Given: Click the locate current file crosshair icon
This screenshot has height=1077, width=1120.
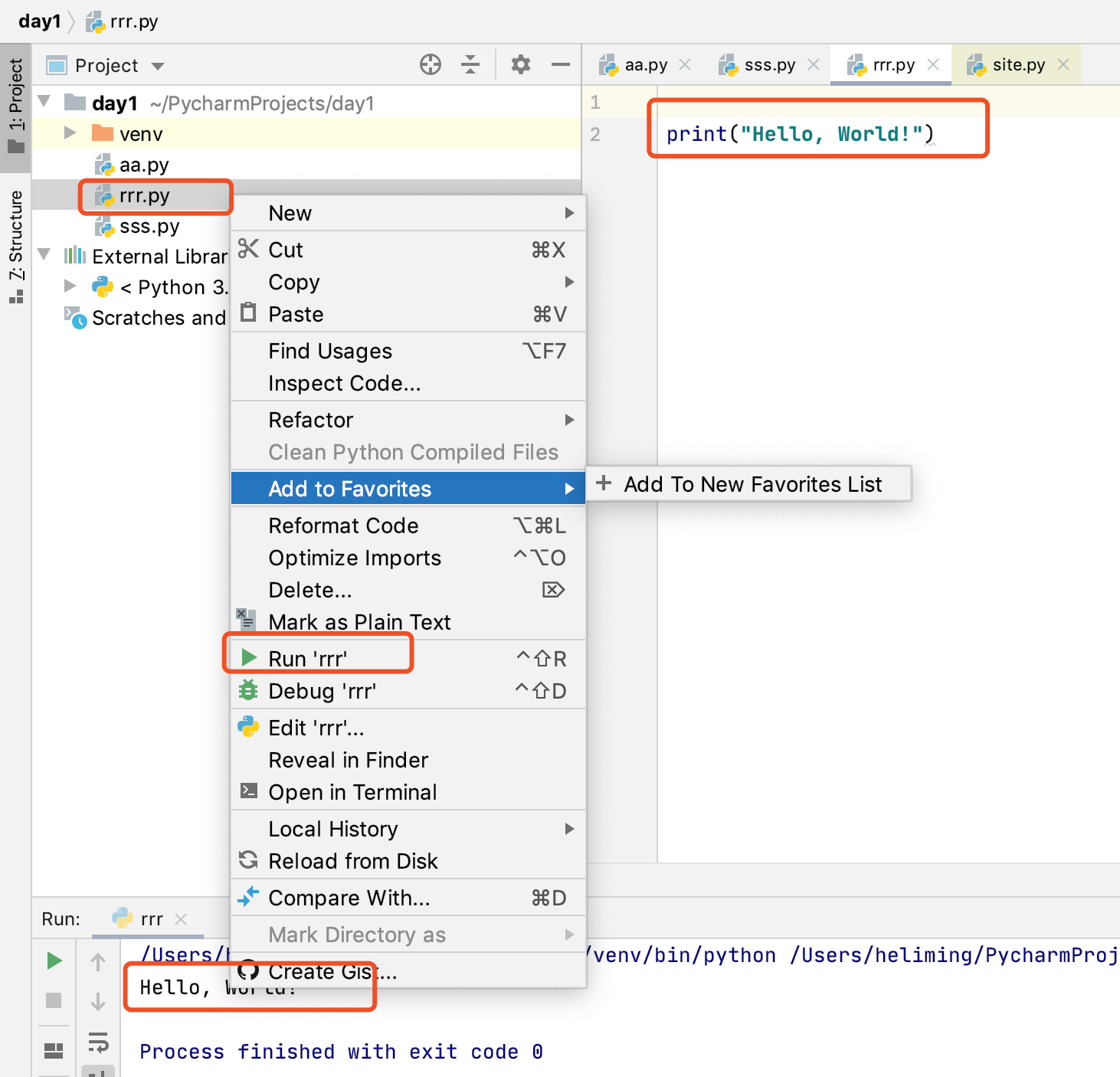Looking at the screenshot, I should coord(431,65).
